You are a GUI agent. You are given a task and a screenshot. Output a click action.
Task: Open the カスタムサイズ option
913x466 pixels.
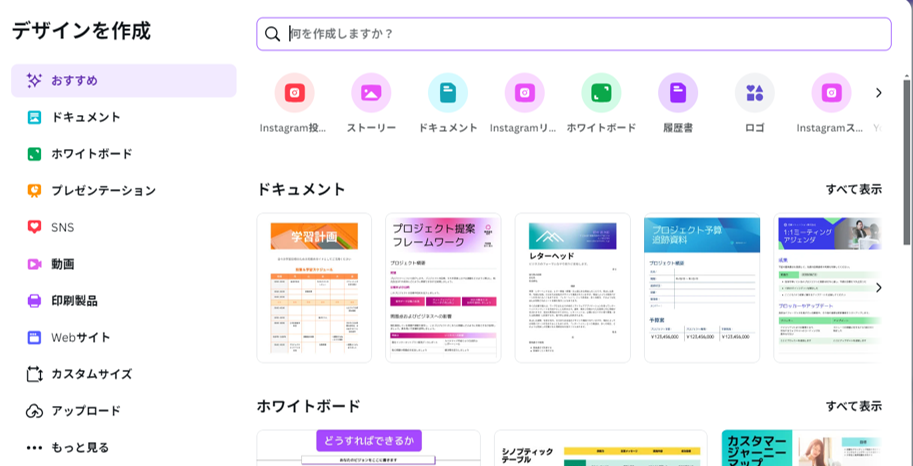pos(91,374)
